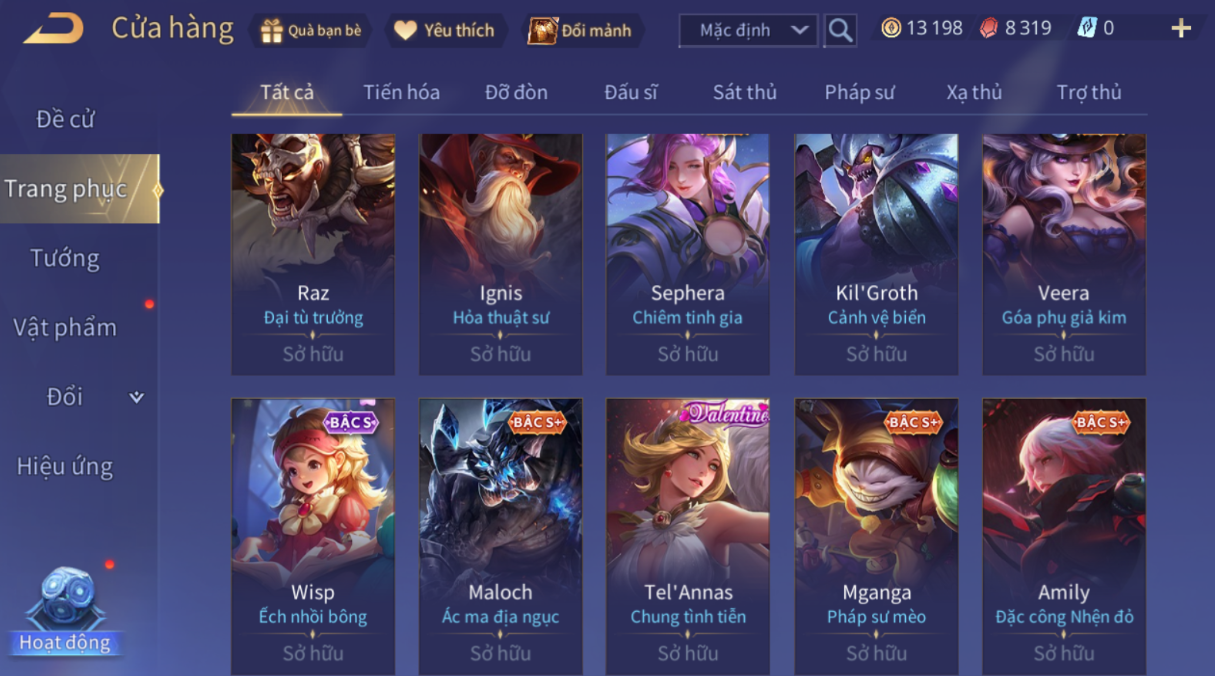The width and height of the screenshot is (1215, 676).
Task: Tap the blue voucher ticket icon
Action: click(1086, 28)
